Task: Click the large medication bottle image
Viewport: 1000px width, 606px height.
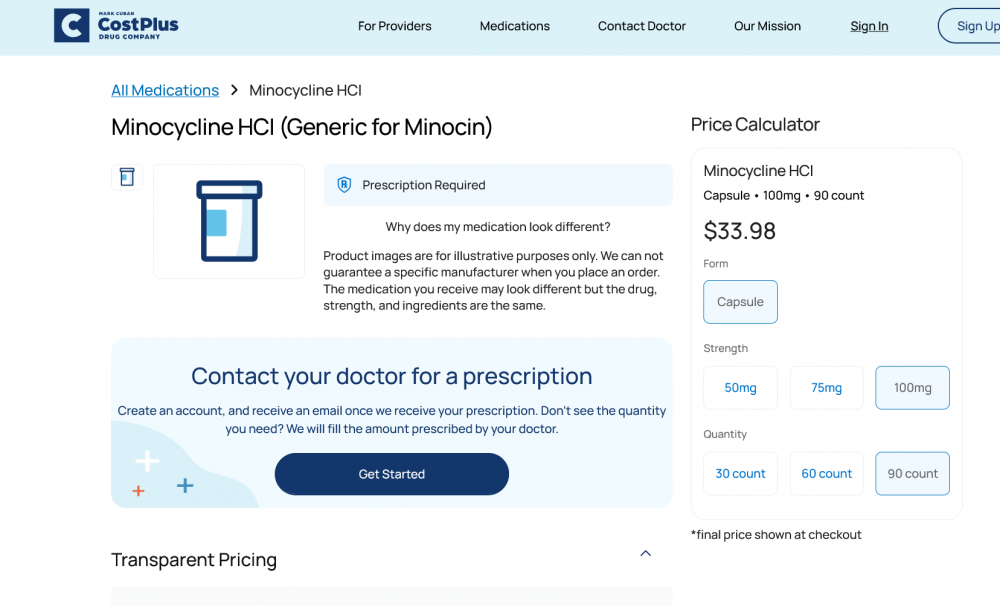Action: [229, 221]
